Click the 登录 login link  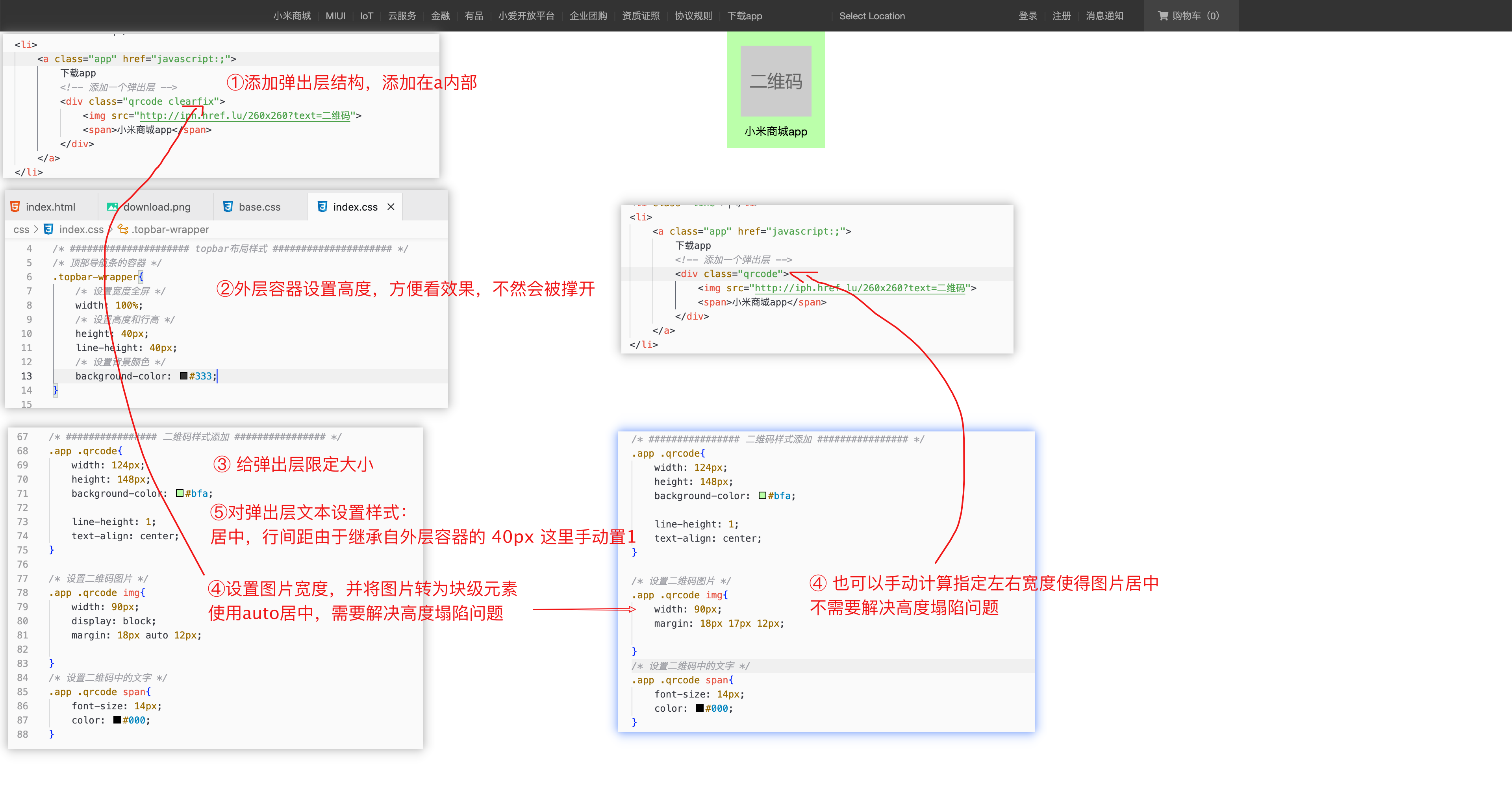tap(1028, 16)
